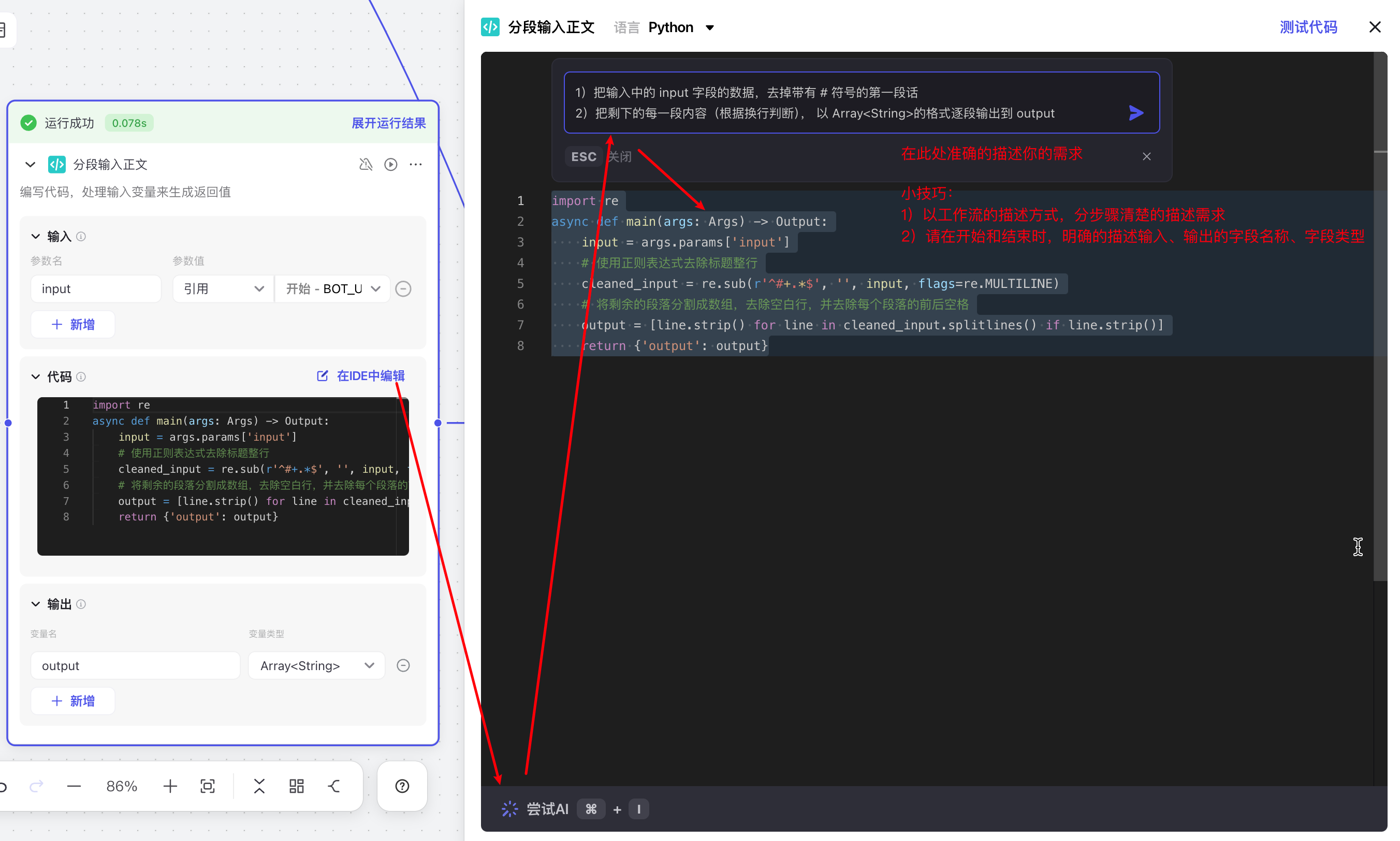Click the run node play icon
Screen dimensions: 1400x841
[x=390, y=164]
